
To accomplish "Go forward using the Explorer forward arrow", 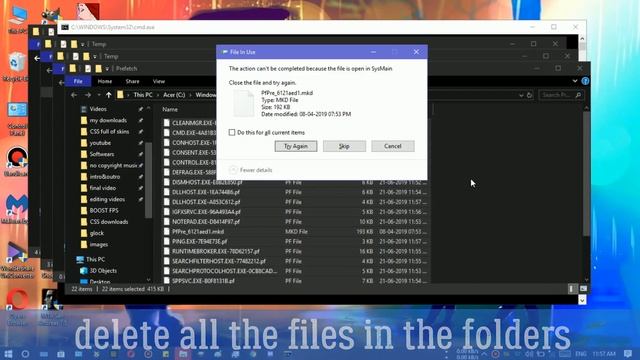I will click(88, 95).
